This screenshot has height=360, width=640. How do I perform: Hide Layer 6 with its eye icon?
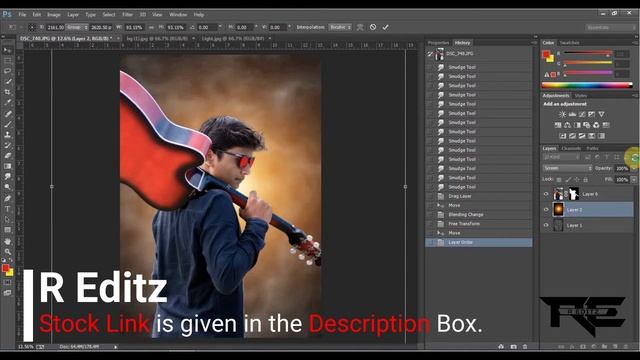(x=546, y=194)
